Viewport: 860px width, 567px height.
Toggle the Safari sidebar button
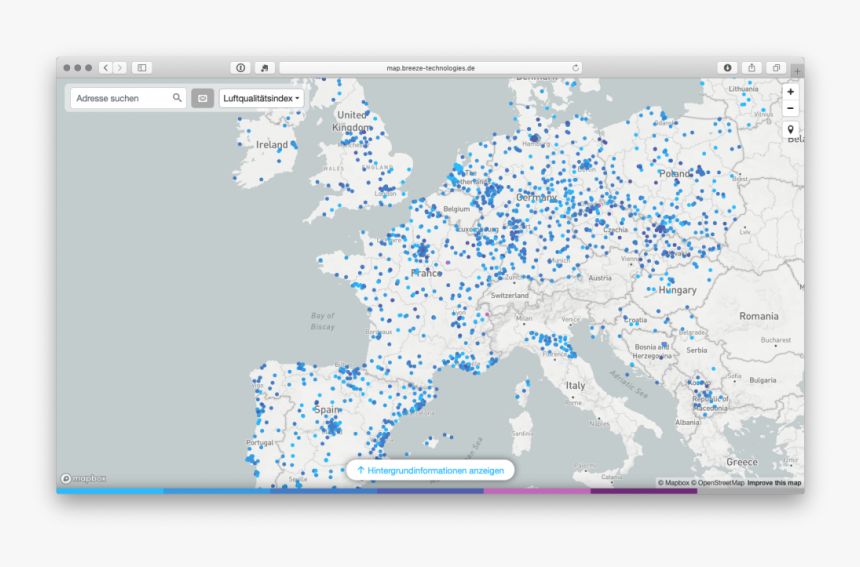click(142, 68)
